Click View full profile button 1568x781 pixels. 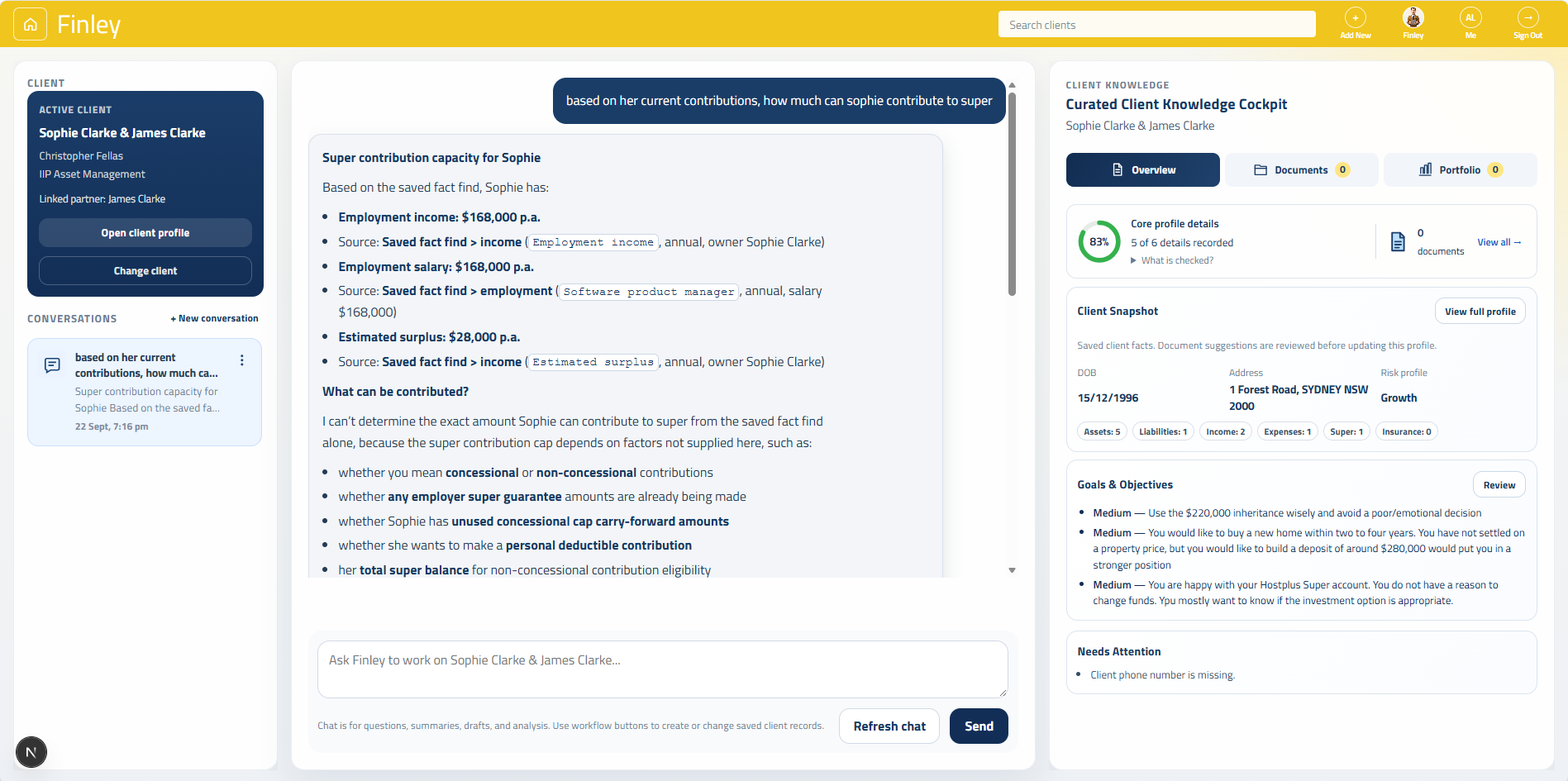(x=1480, y=312)
